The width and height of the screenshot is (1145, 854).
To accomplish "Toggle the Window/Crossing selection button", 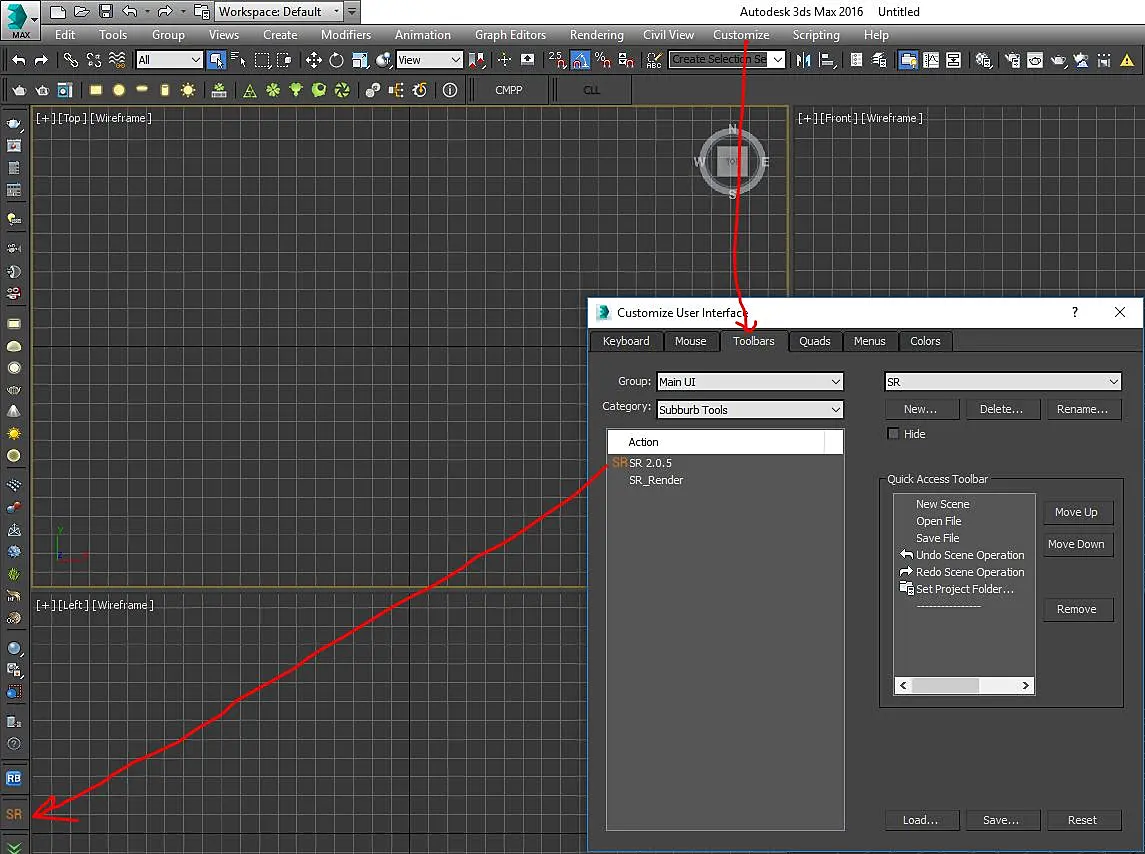I will coord(284,60).
